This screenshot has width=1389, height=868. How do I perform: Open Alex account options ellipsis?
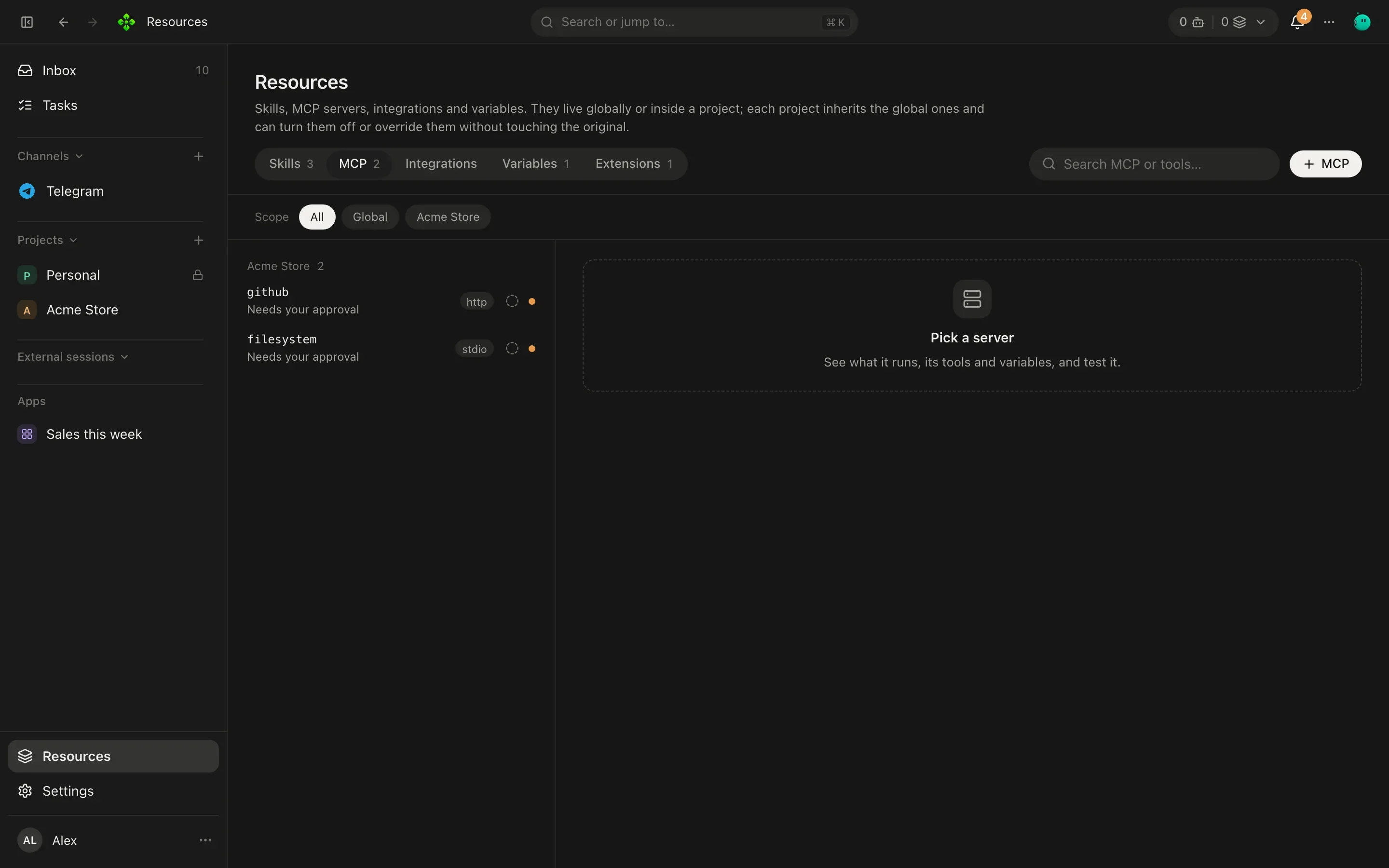pos(205,840)
